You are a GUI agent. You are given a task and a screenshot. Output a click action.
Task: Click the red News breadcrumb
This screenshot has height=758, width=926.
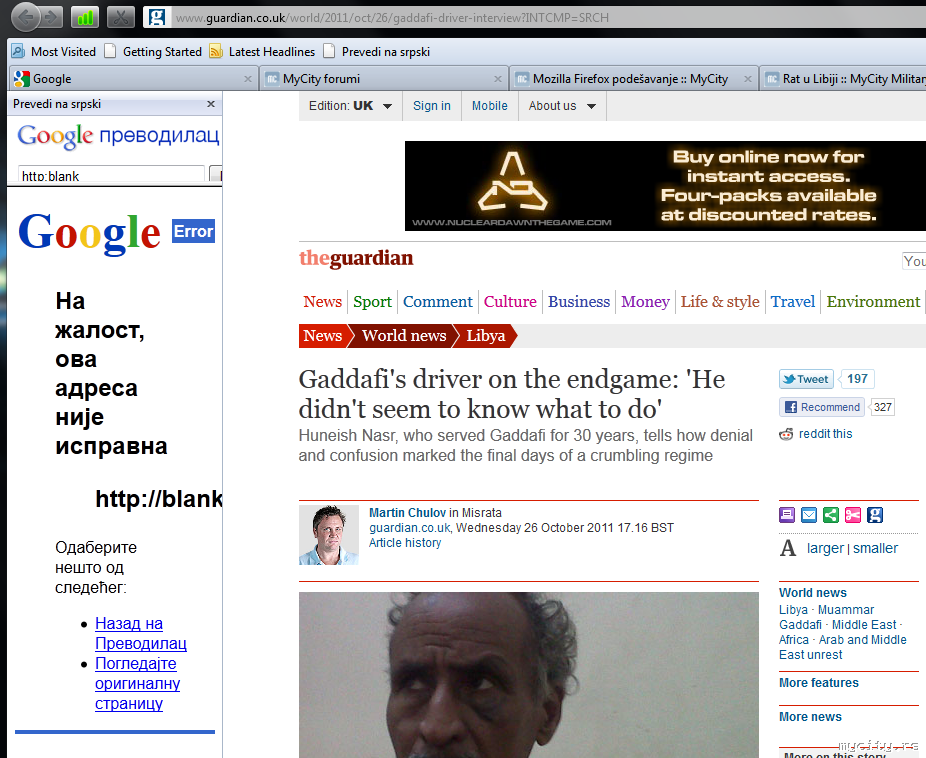(322, 336)
